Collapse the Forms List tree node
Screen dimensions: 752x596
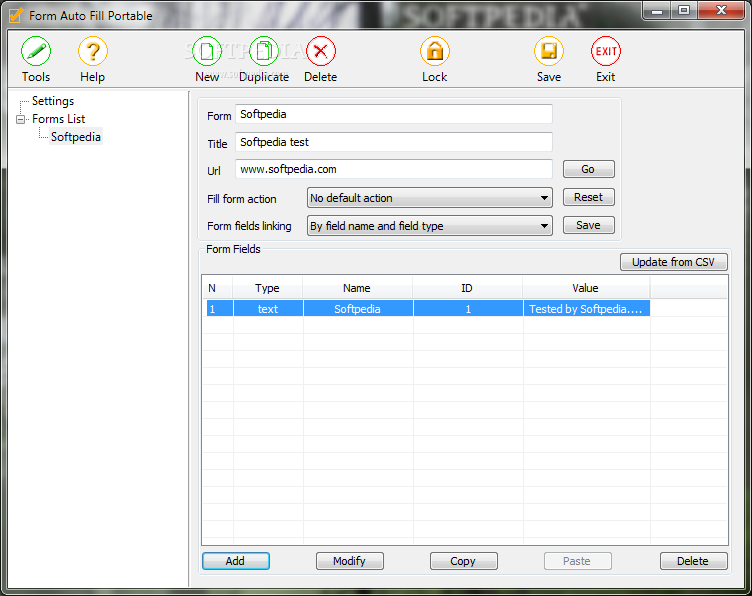click(21, 119)
